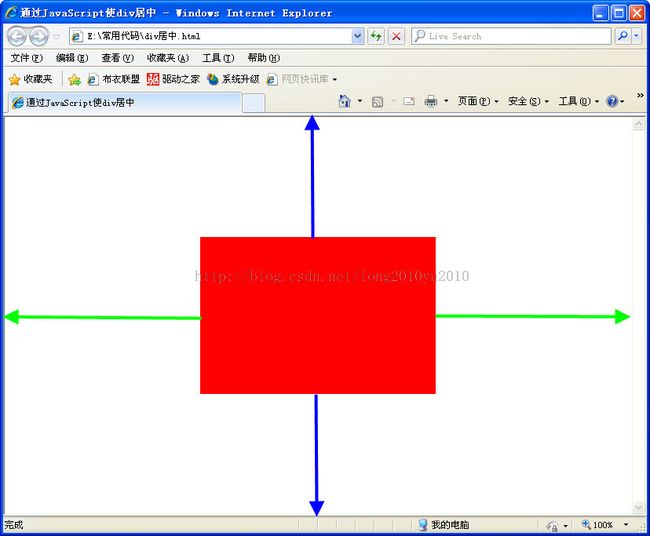Click the 收藏夹 favorites star button
This screenshot has height=536, width=650.
[31, 79]
